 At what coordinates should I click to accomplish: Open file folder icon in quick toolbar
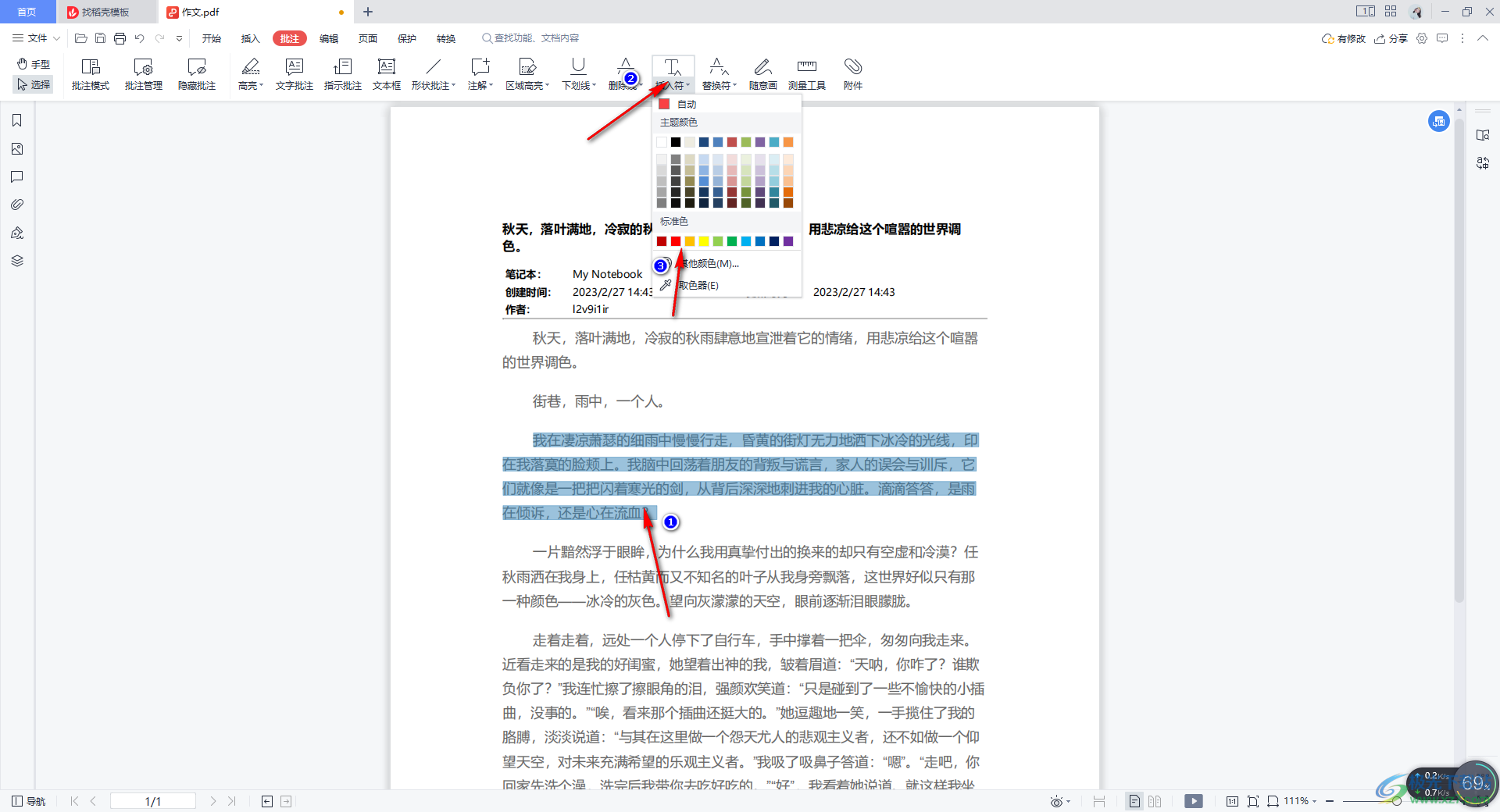click(x=80, y=38)
